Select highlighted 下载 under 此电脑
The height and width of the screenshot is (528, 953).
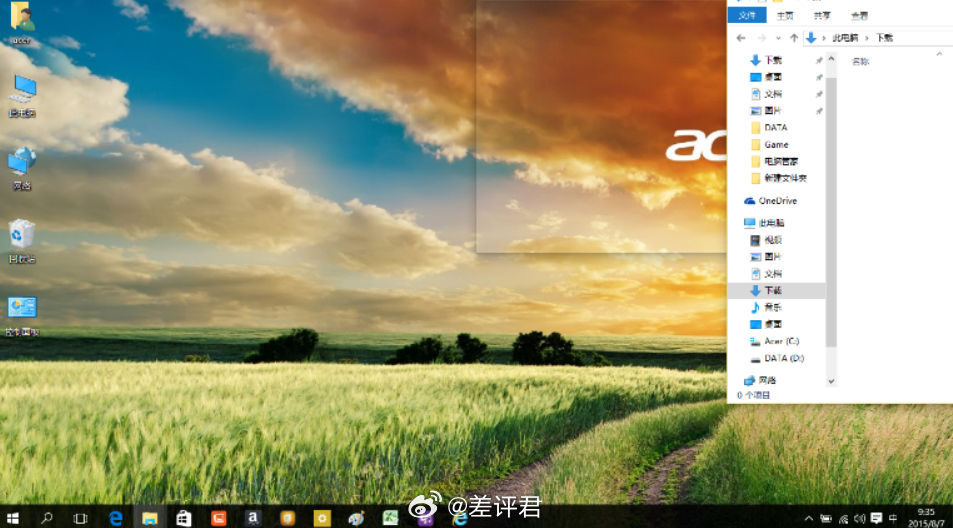click(777, 290)
